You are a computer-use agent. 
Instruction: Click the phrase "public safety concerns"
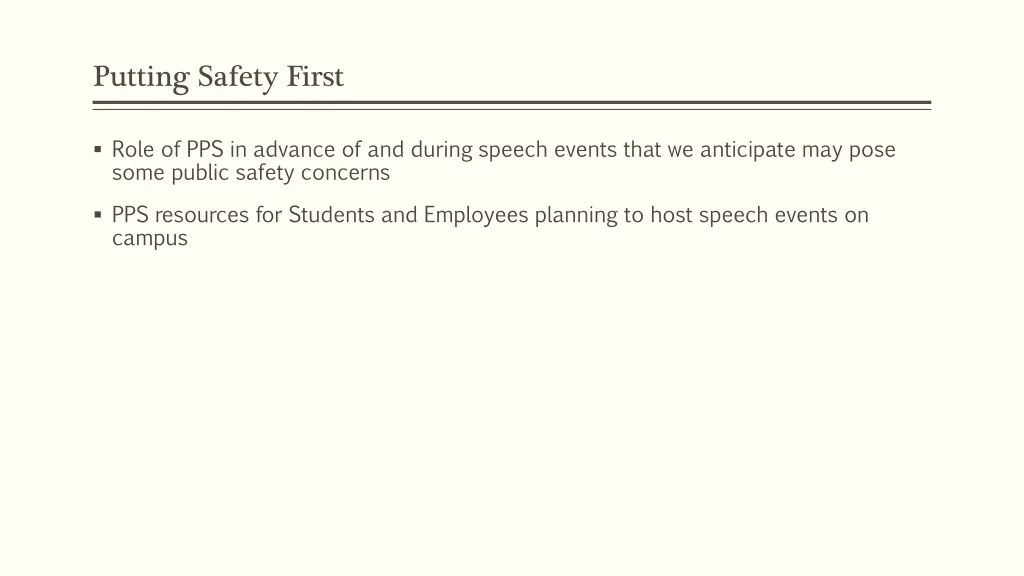(281, 174)
